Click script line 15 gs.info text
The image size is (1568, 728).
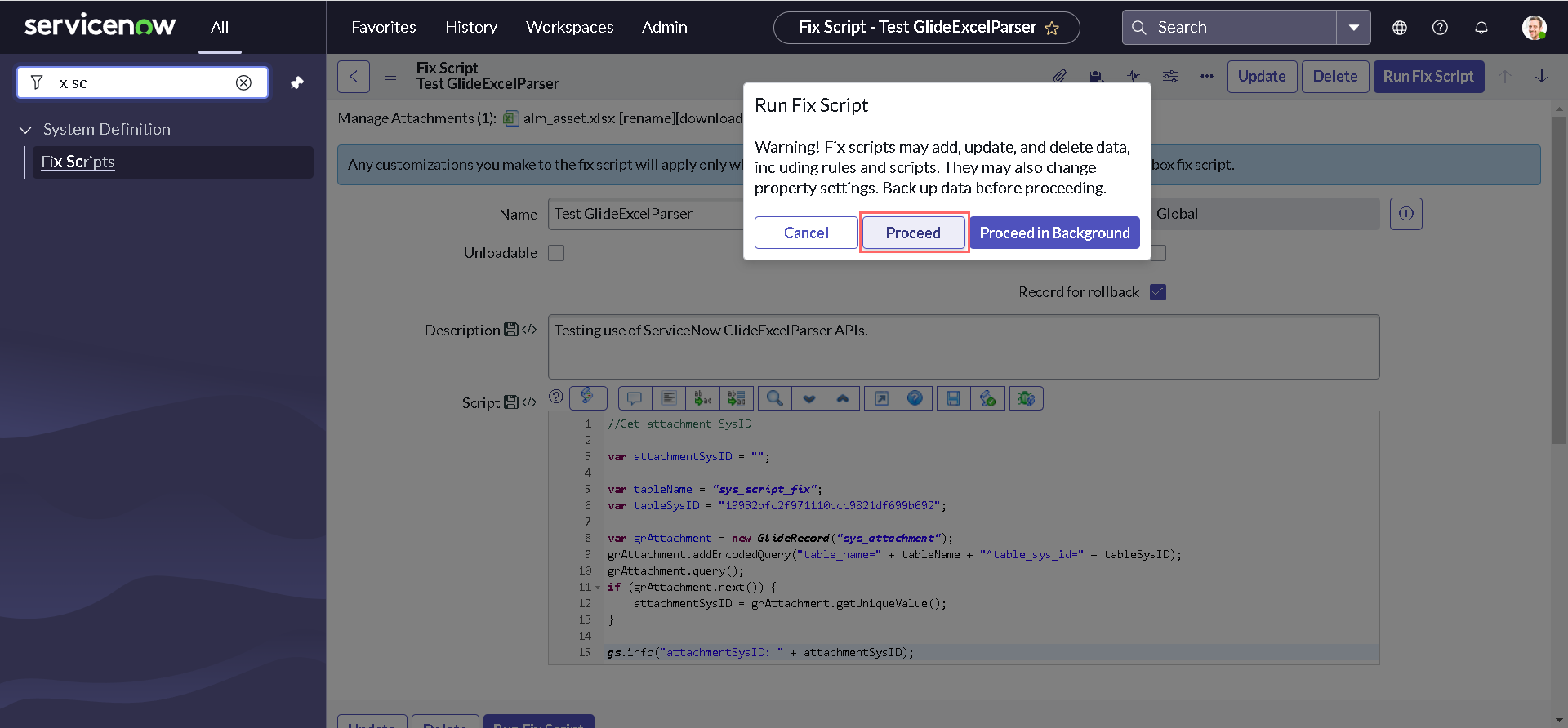(760, 653)
